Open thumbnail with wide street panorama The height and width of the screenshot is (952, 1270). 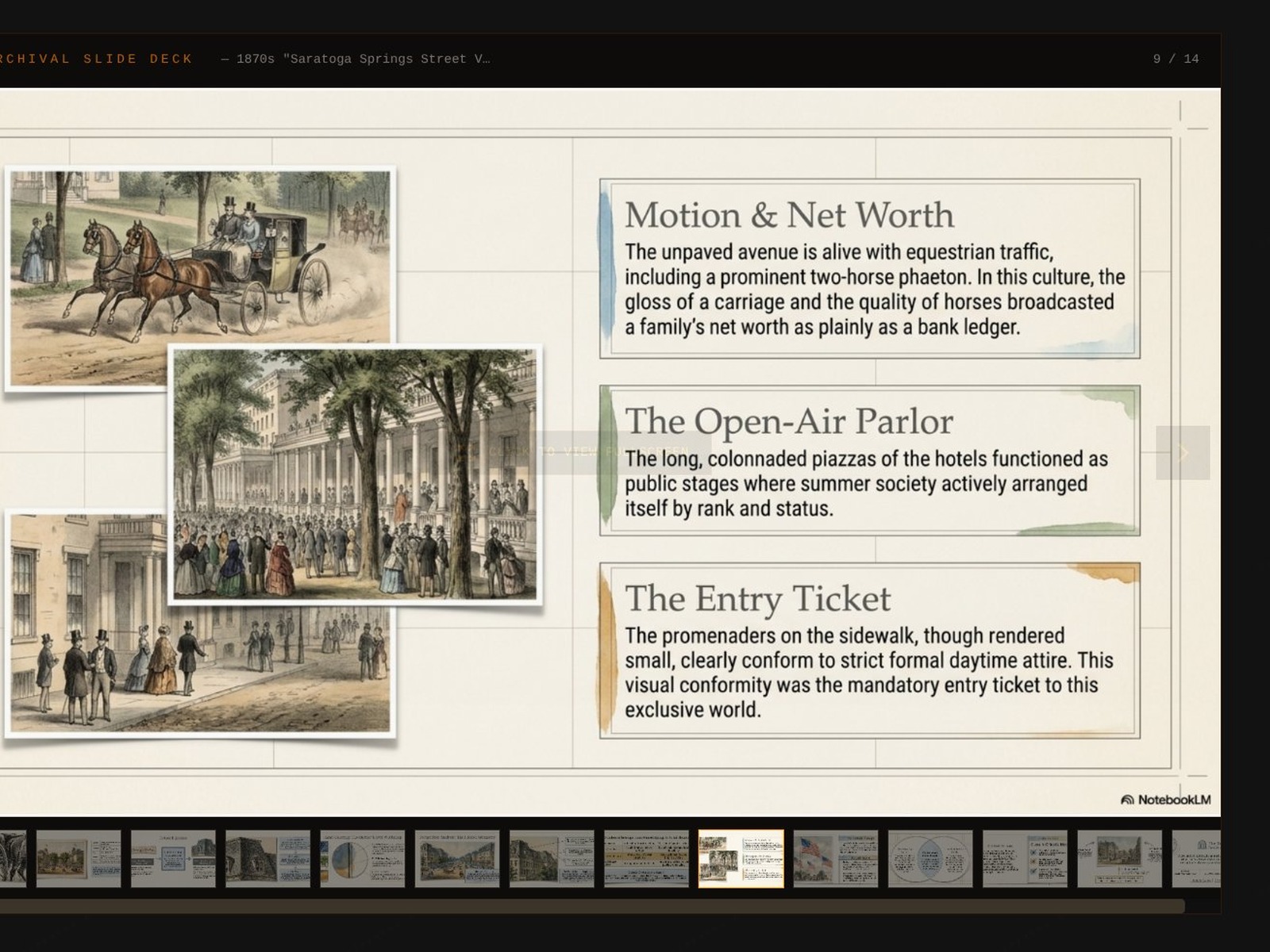[x=457, y=858]
